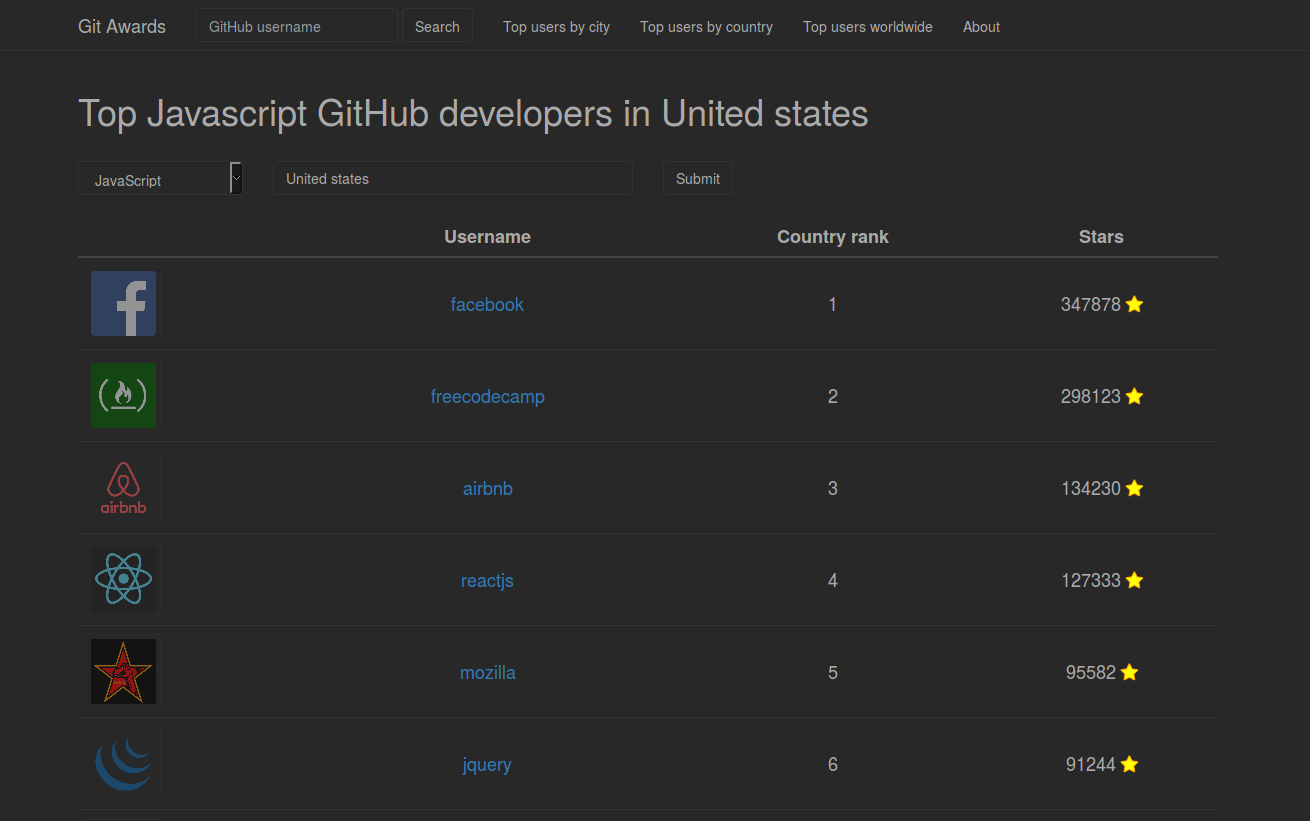The height and width of the screenshot is (821, 1310).
Task: Click country rank 3 in airbnb row
Action: pos(833,489)
